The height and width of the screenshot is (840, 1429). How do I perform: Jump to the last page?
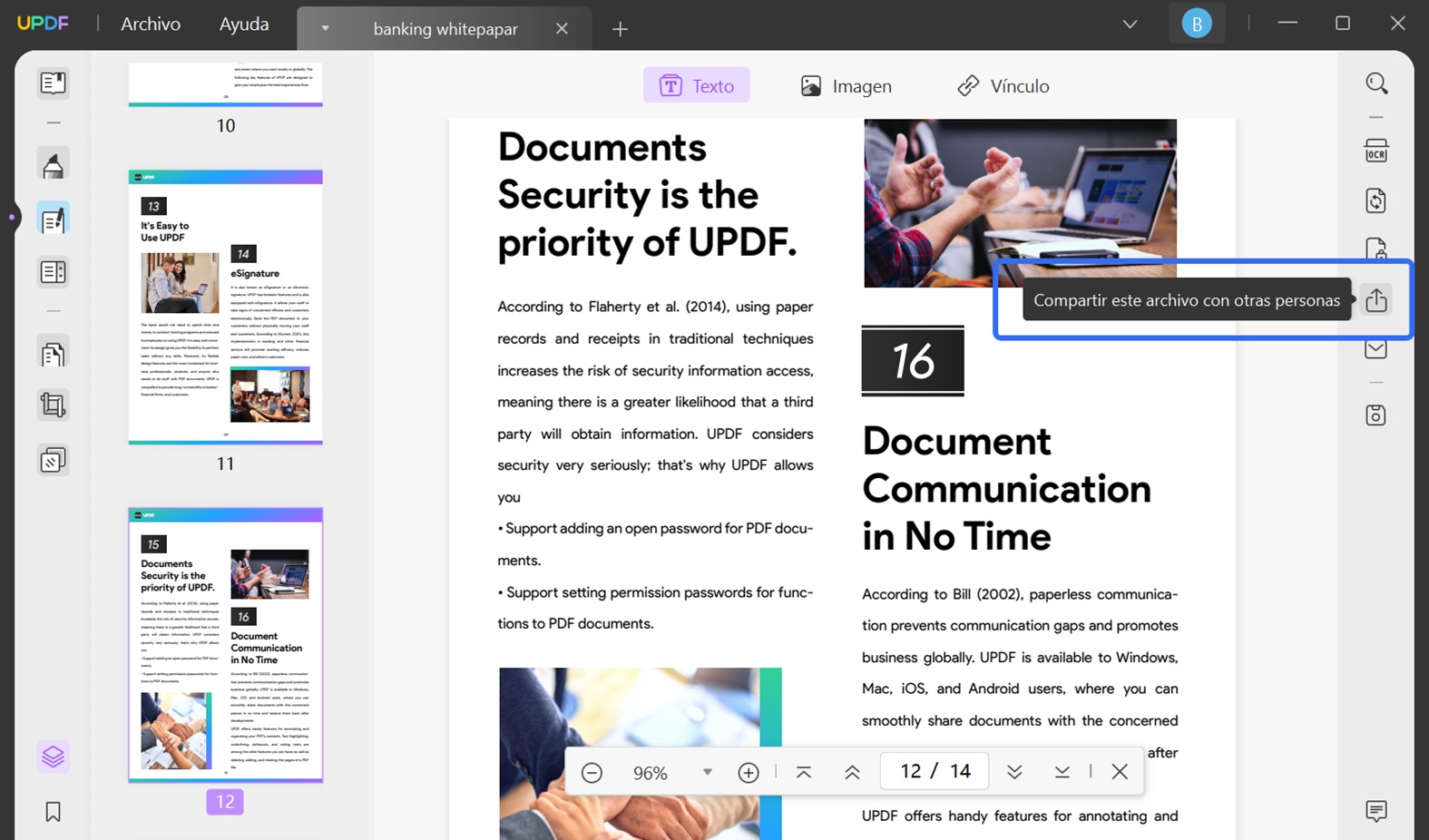pyautogui.click(x=1062, y=772)
